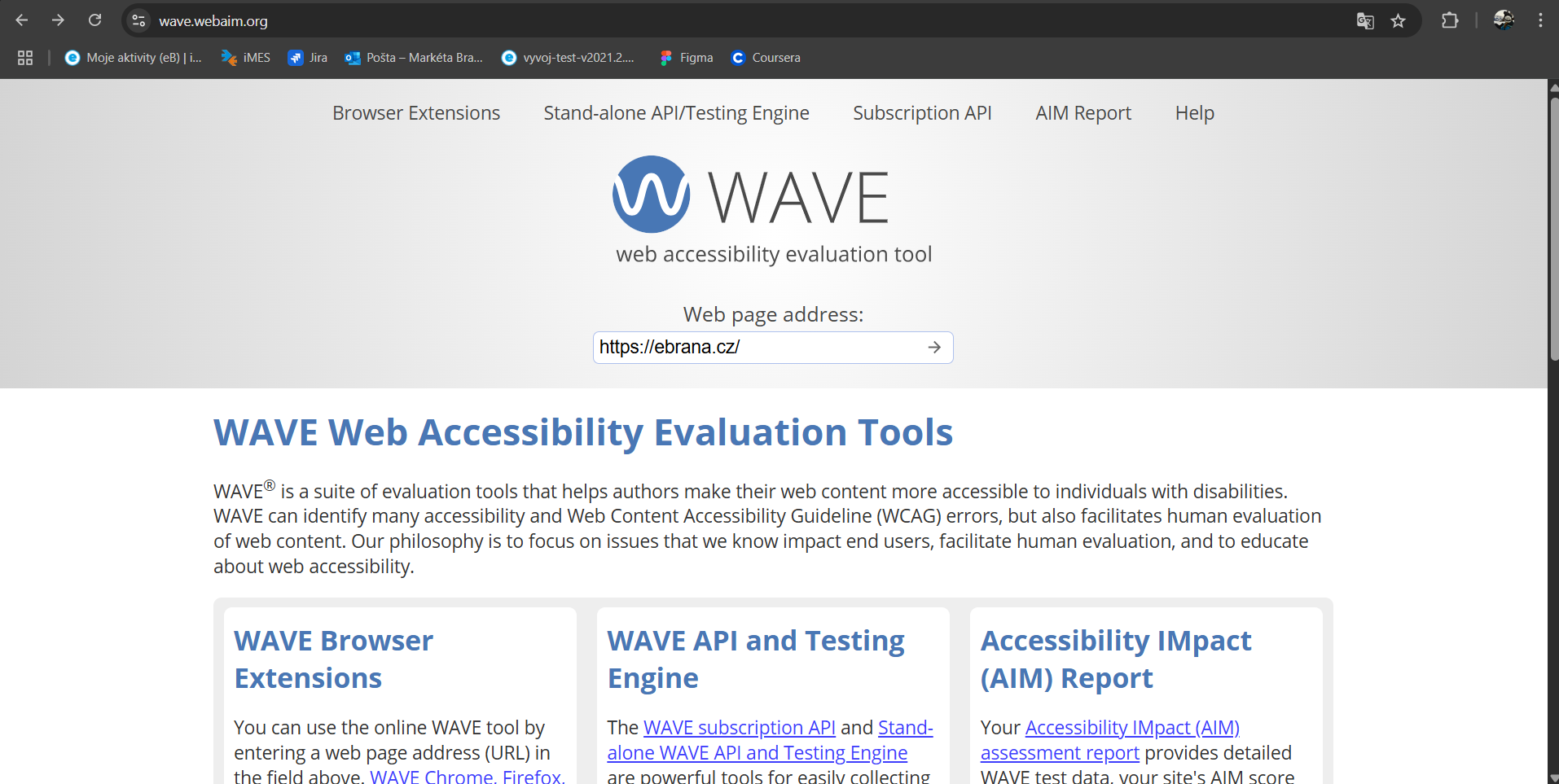
Task: Click the WAVE Browser Extensions card heading
Action: [334, 659]
